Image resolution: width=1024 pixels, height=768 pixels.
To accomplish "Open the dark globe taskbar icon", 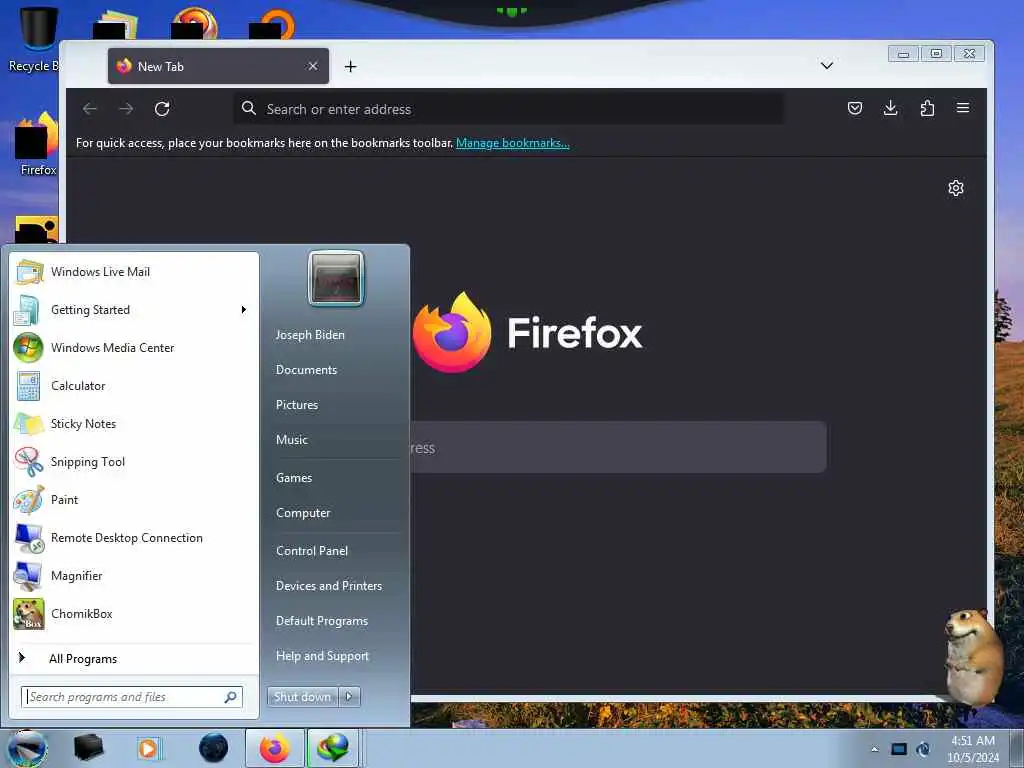I will 213,748.
